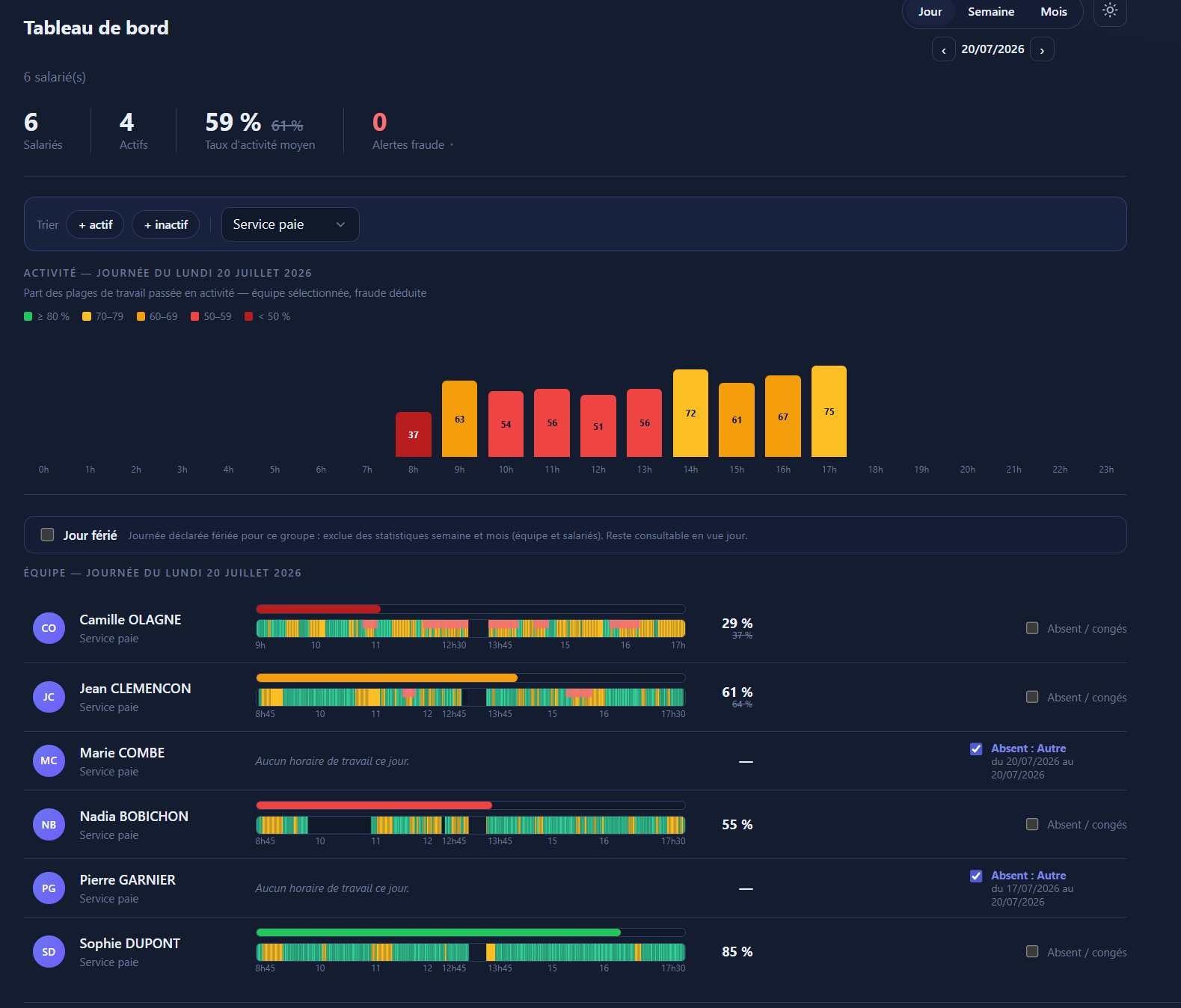The height and width of the screenshot is (1008, 1181).
Task: Click the yellow 70–79 legend swatch
Action: tap(87, 316)
